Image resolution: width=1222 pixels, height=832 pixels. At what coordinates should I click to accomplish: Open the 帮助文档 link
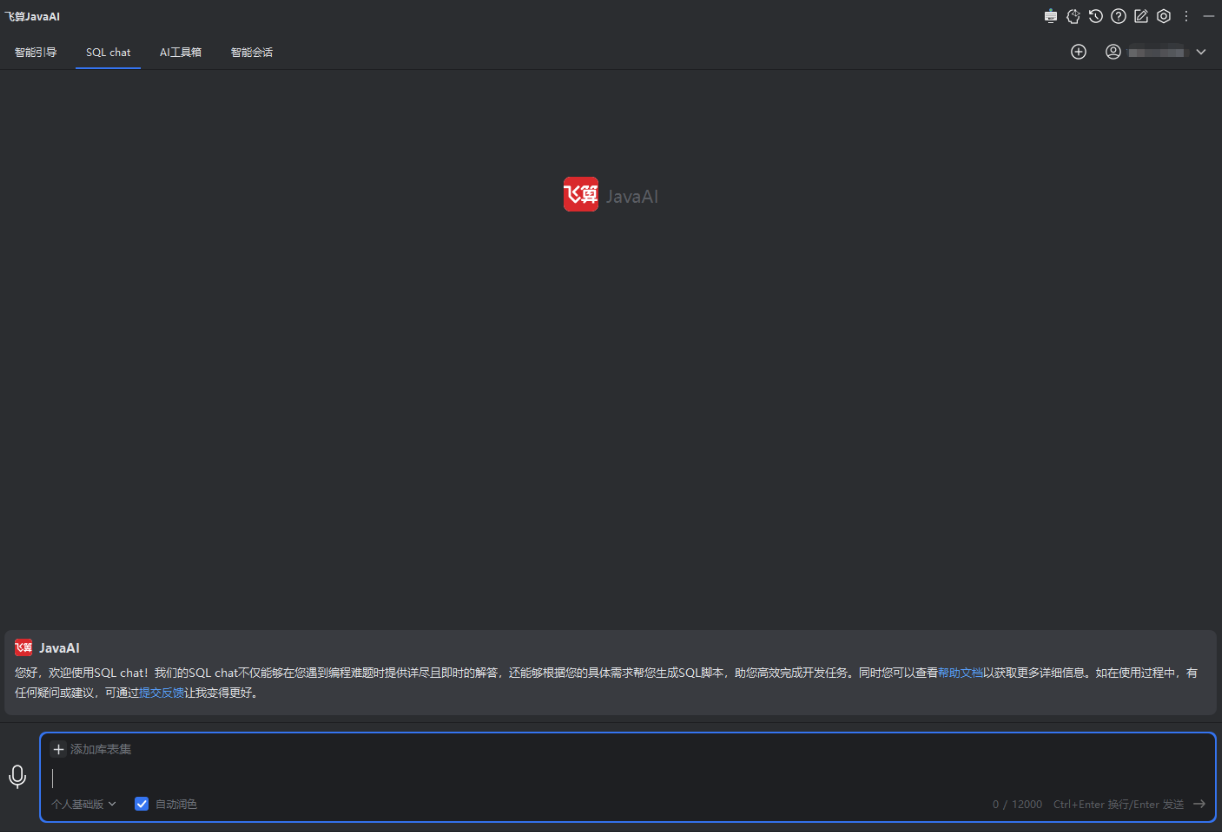click(x=960, y=673)
